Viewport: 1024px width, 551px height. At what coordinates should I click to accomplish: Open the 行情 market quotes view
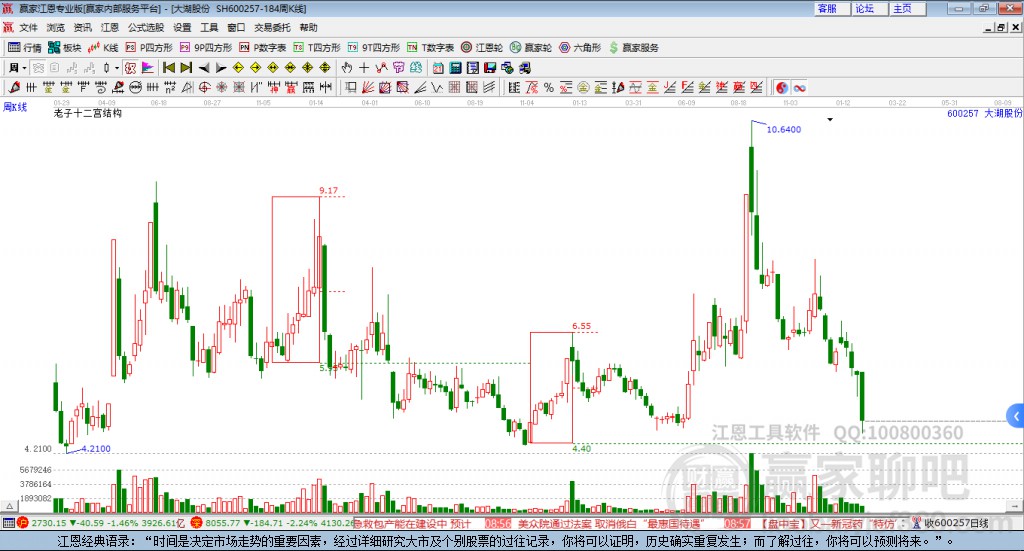pos(24,48)
